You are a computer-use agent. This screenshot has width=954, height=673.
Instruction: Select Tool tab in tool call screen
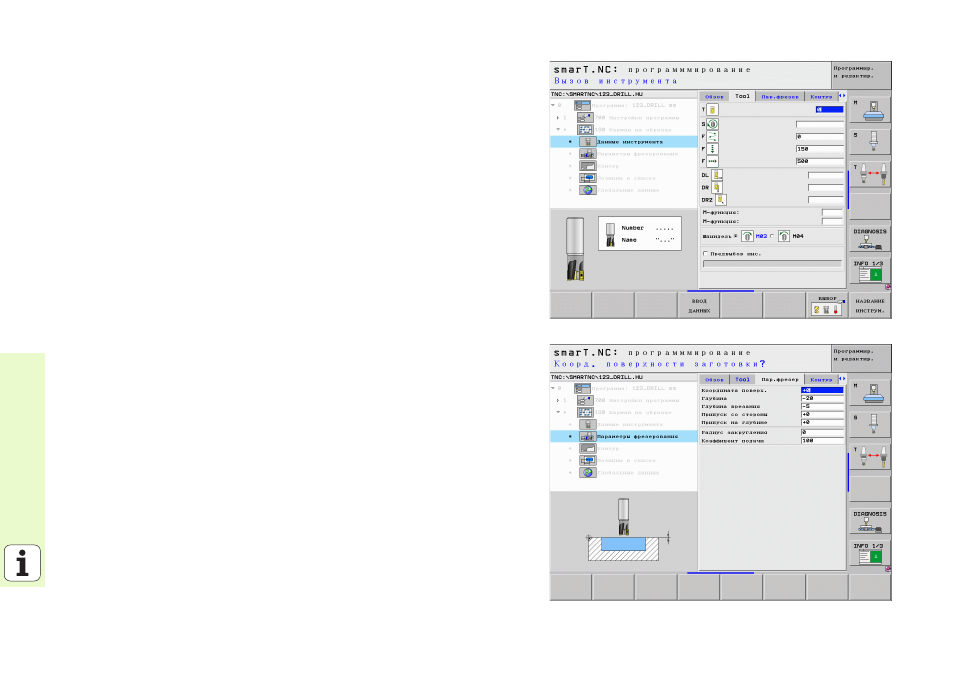(x=742, y=96)
